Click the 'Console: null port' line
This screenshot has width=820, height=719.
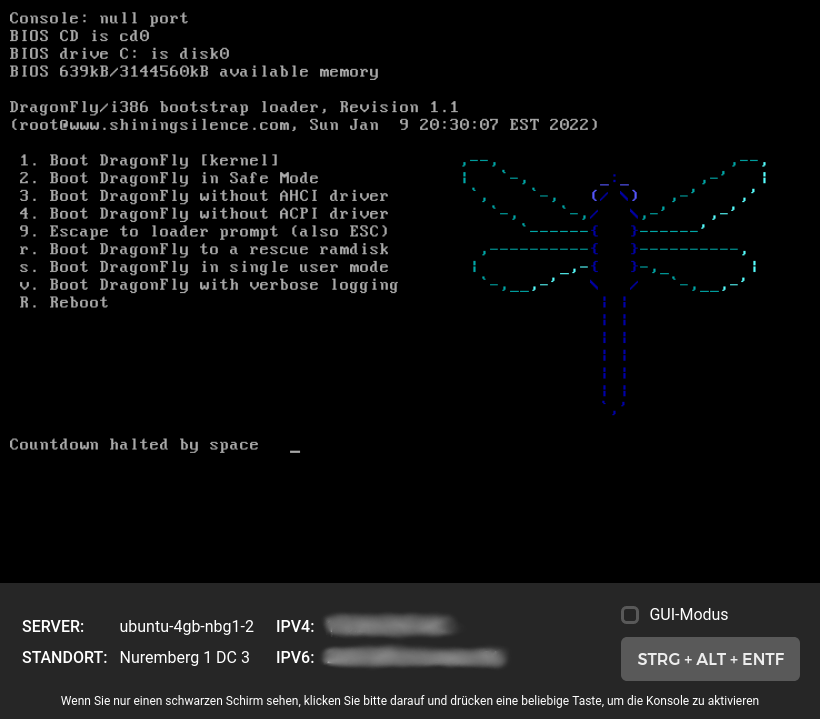point(99,18)
